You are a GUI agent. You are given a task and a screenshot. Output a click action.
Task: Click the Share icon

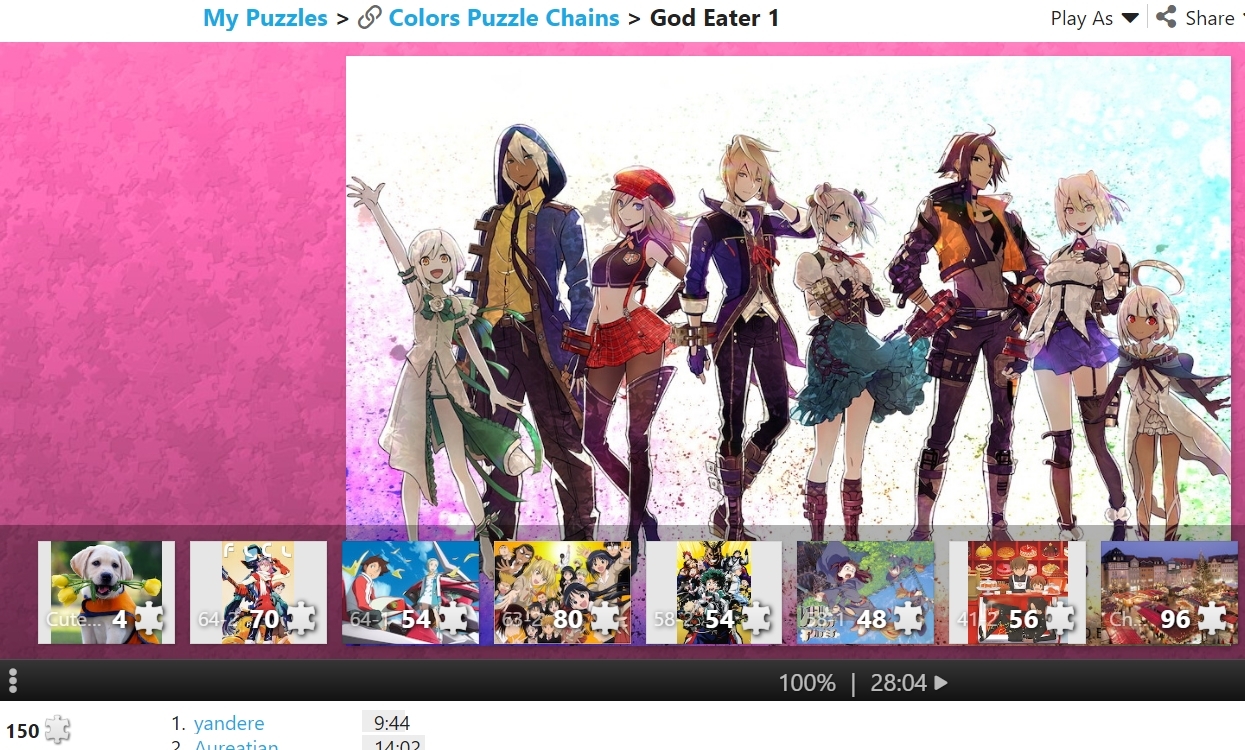(1166, 17)
